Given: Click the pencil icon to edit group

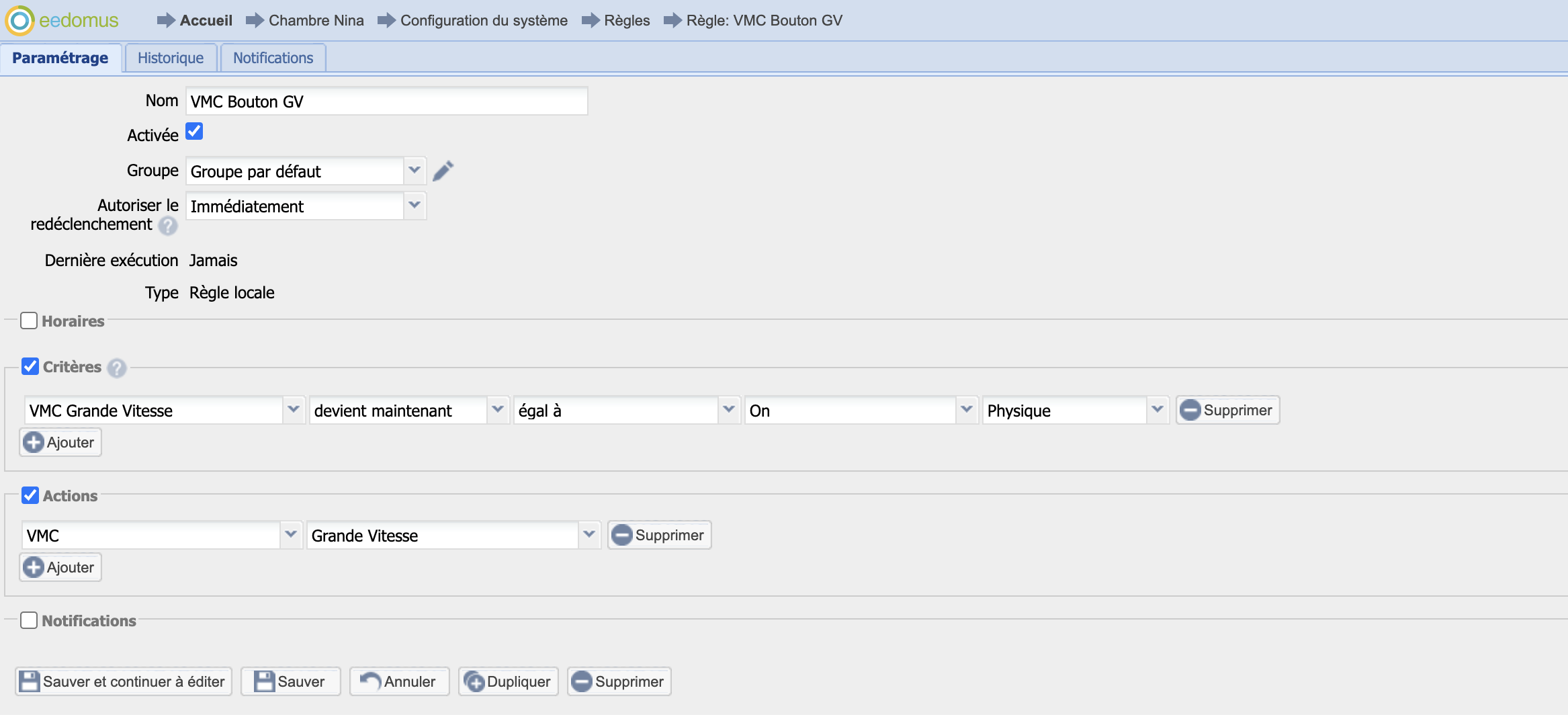Looking at the screenshot, I should click(443, 171).
